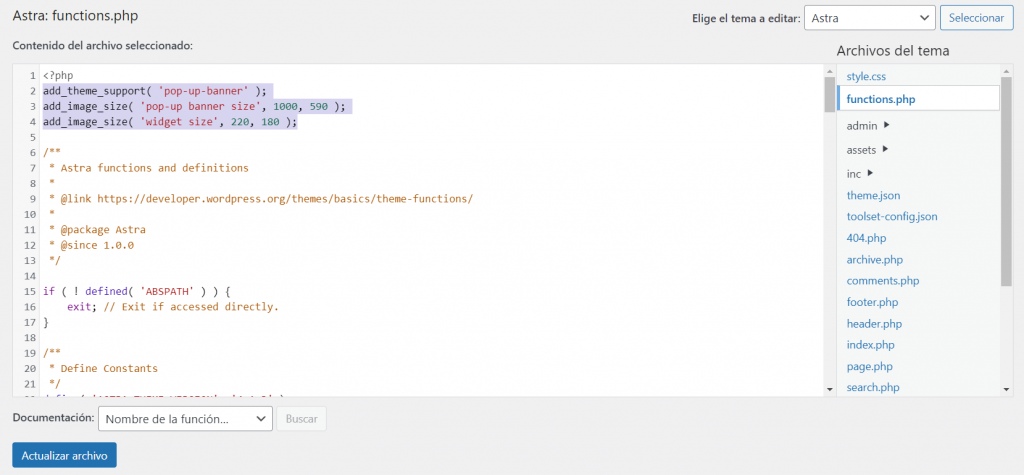Click the code editor scroll up arrow

click(x=829, y=72)
